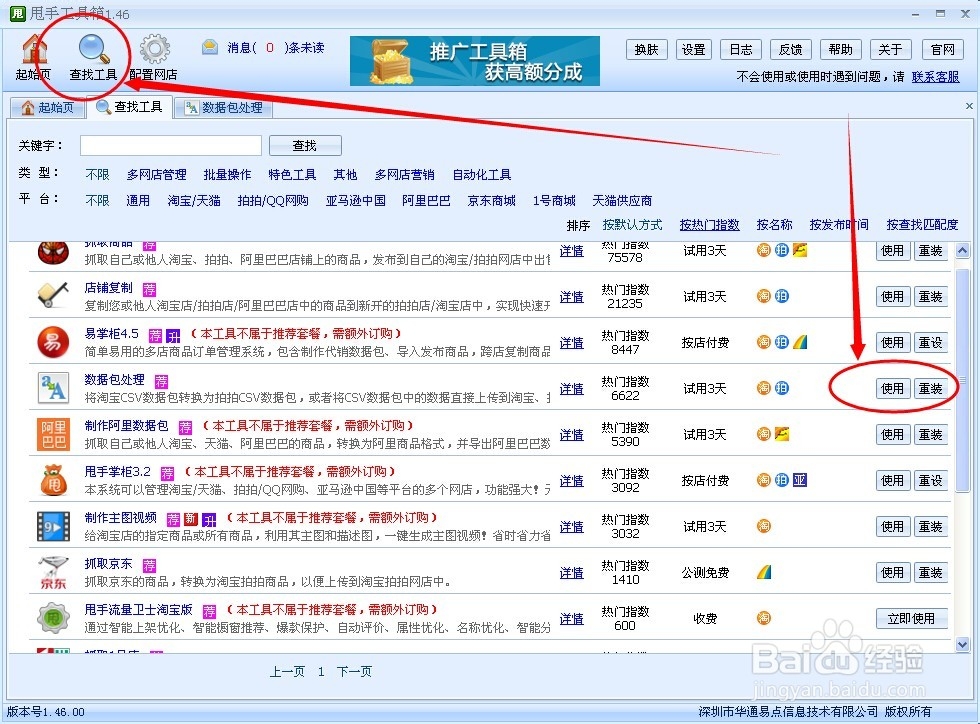Open the 消息 envelope icon
The height and width of the screenshot is (724, 980).
coord(209,47)
